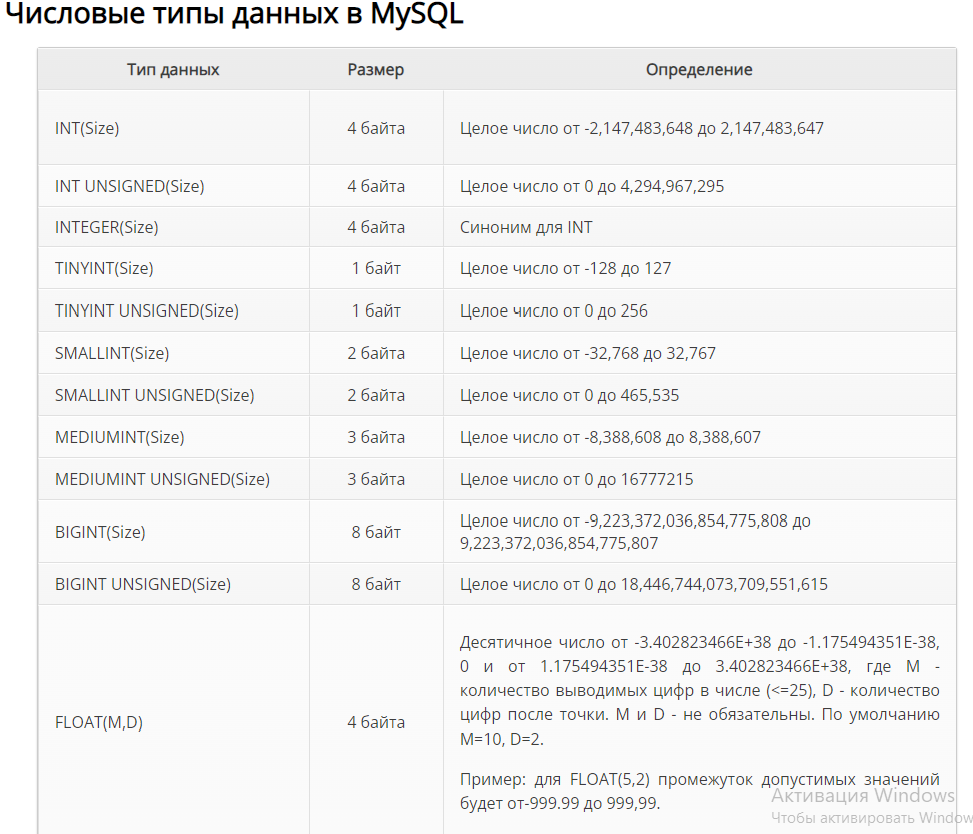Click the '8 байт' cell for BIGINT UNSIGNED
Screen dimensions: 973x834
pyautogui.click(x=376, y=584)
